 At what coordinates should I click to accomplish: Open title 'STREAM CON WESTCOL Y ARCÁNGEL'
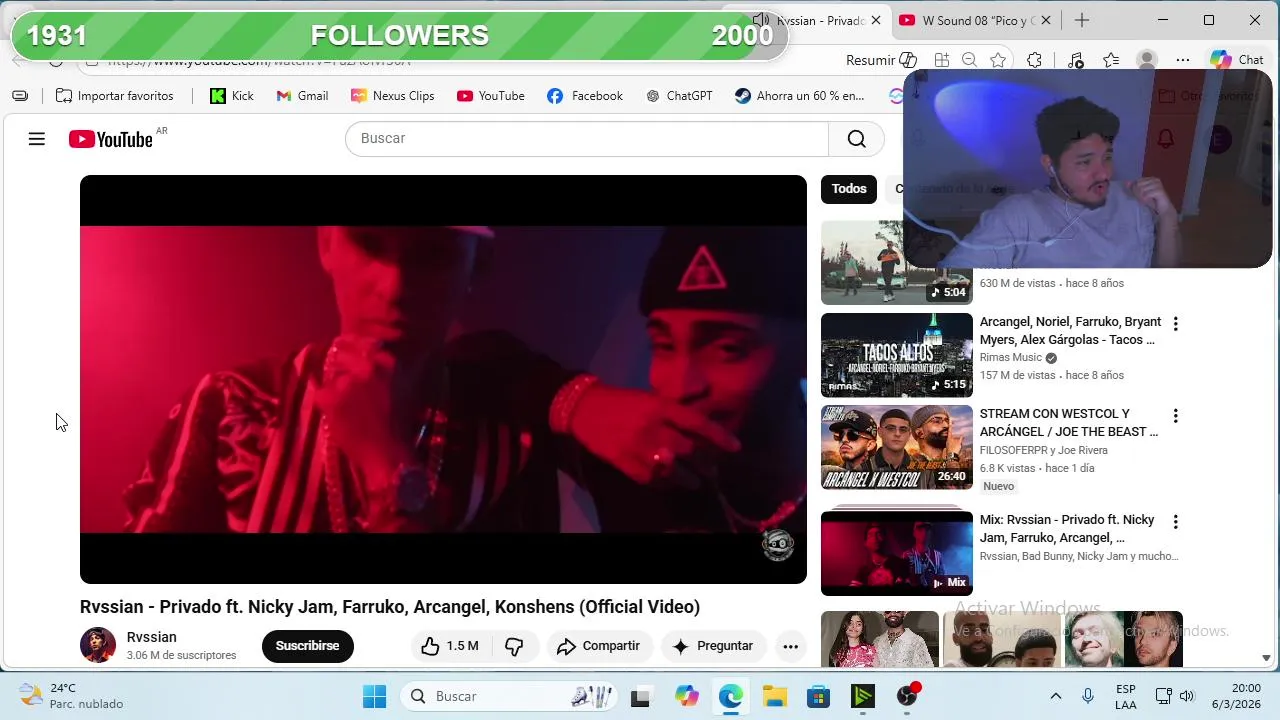tap(1069, 423)
